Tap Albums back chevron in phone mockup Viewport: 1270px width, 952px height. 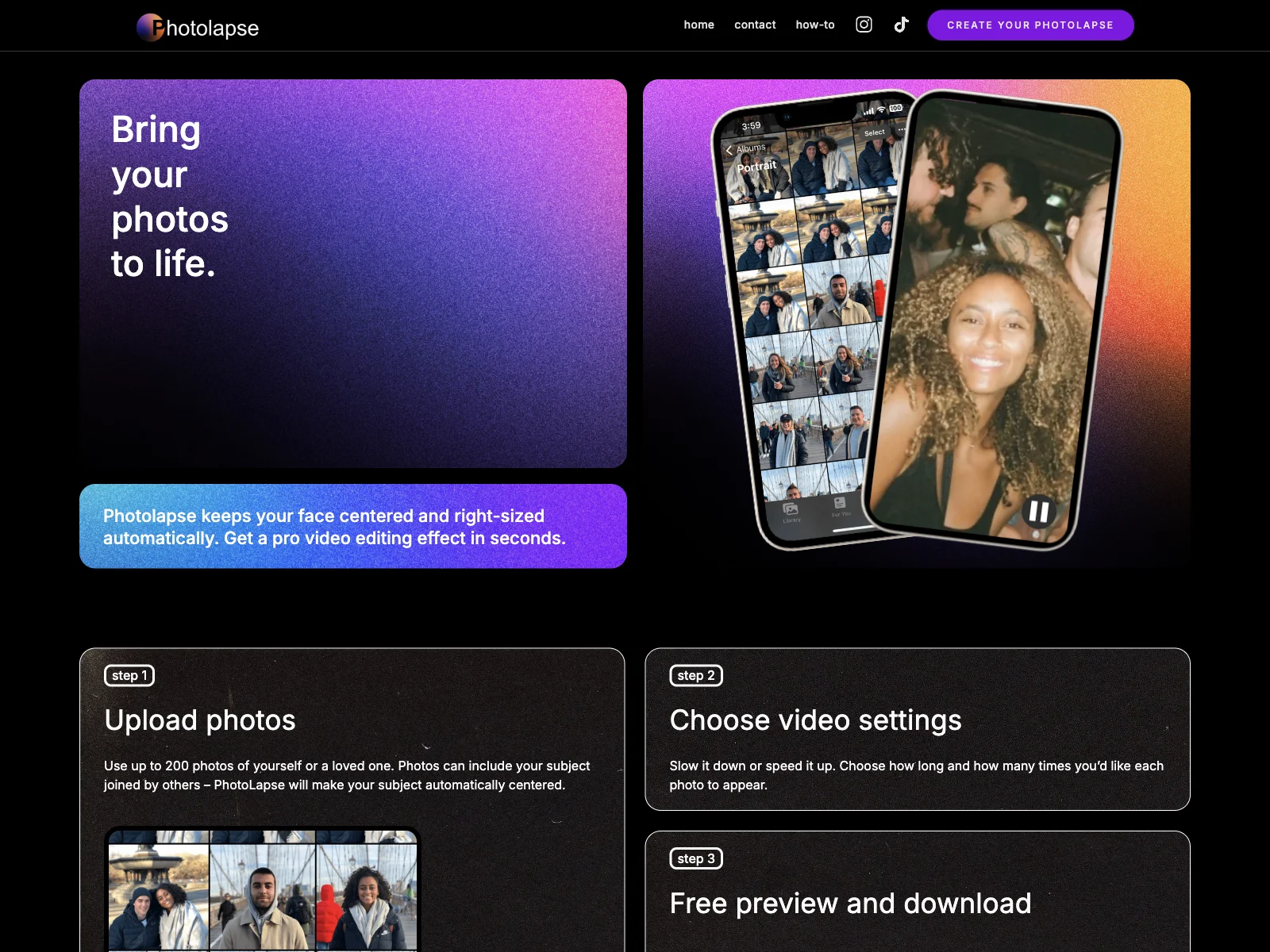pos(729,150)
